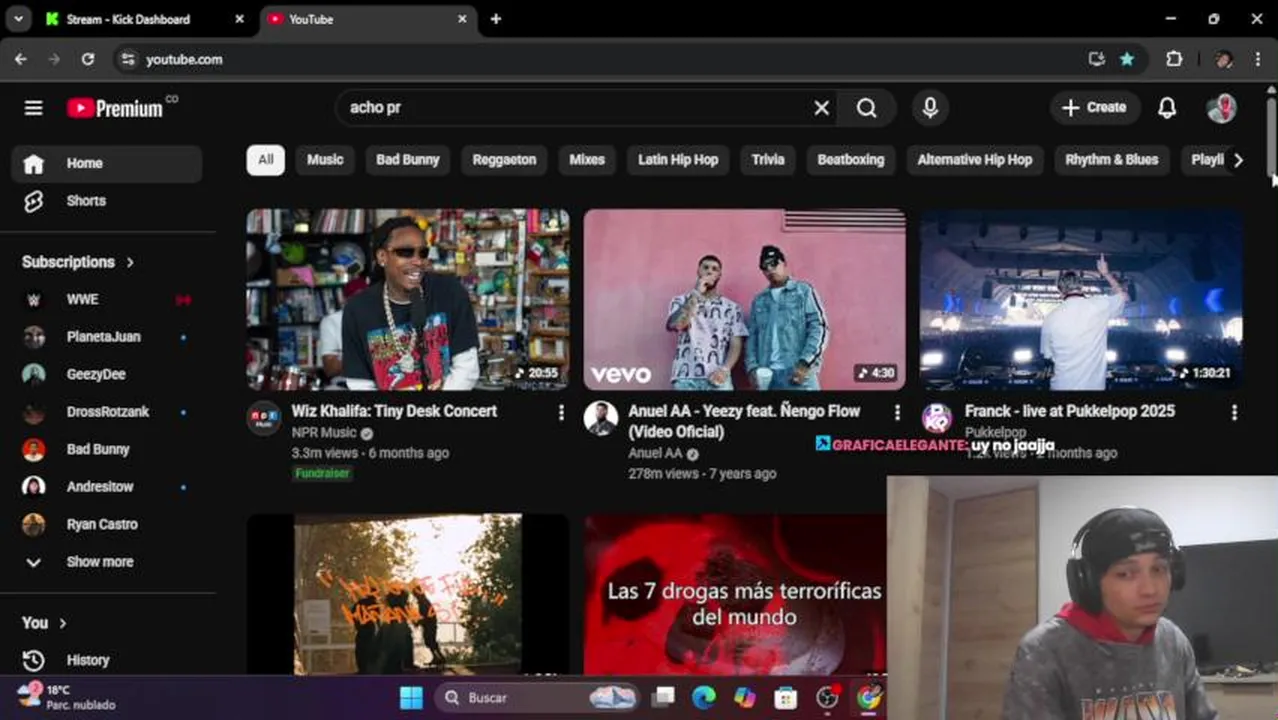
Task: Select the Music filter chip
Action: 325,160
